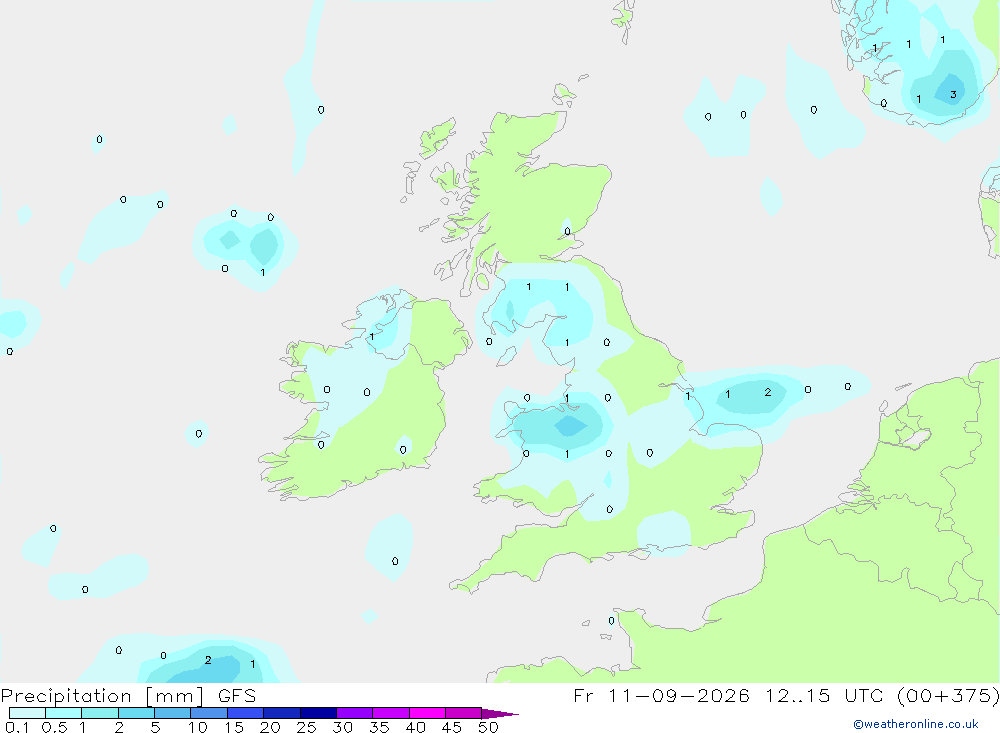Select the 35–40 mm legend swatch
The image size is (1000, 733).
[x=391, y=713]
